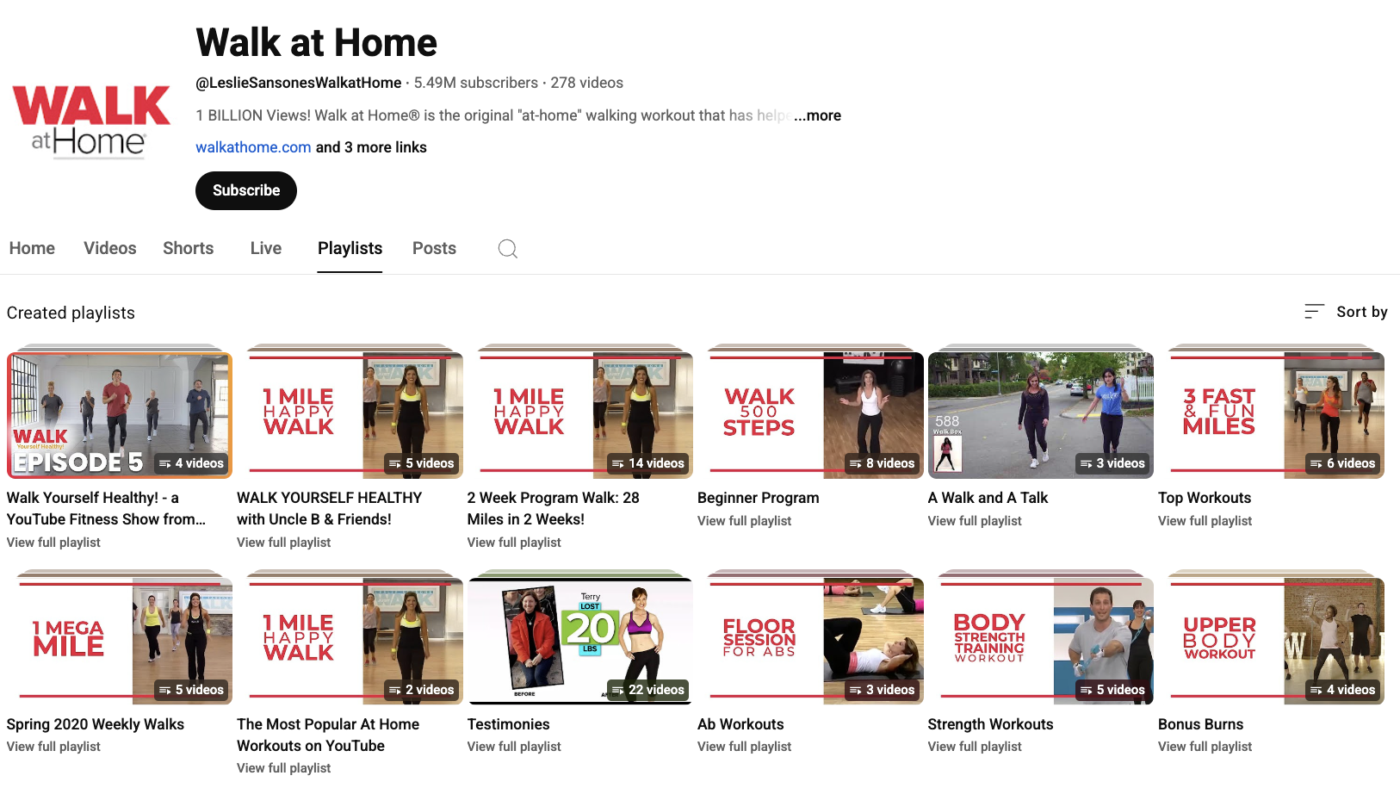
Task: Click the '5 videos' badge on Strength Workouts
Action: (x=1111, y=689)
